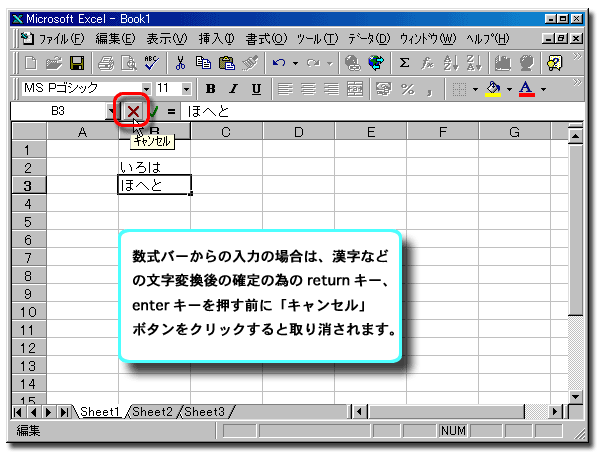Save the workbook with the floppy icon
Image resolution: width=600 pixels, height=456 pixels.
pyautogui.click(x=77, y=63)
